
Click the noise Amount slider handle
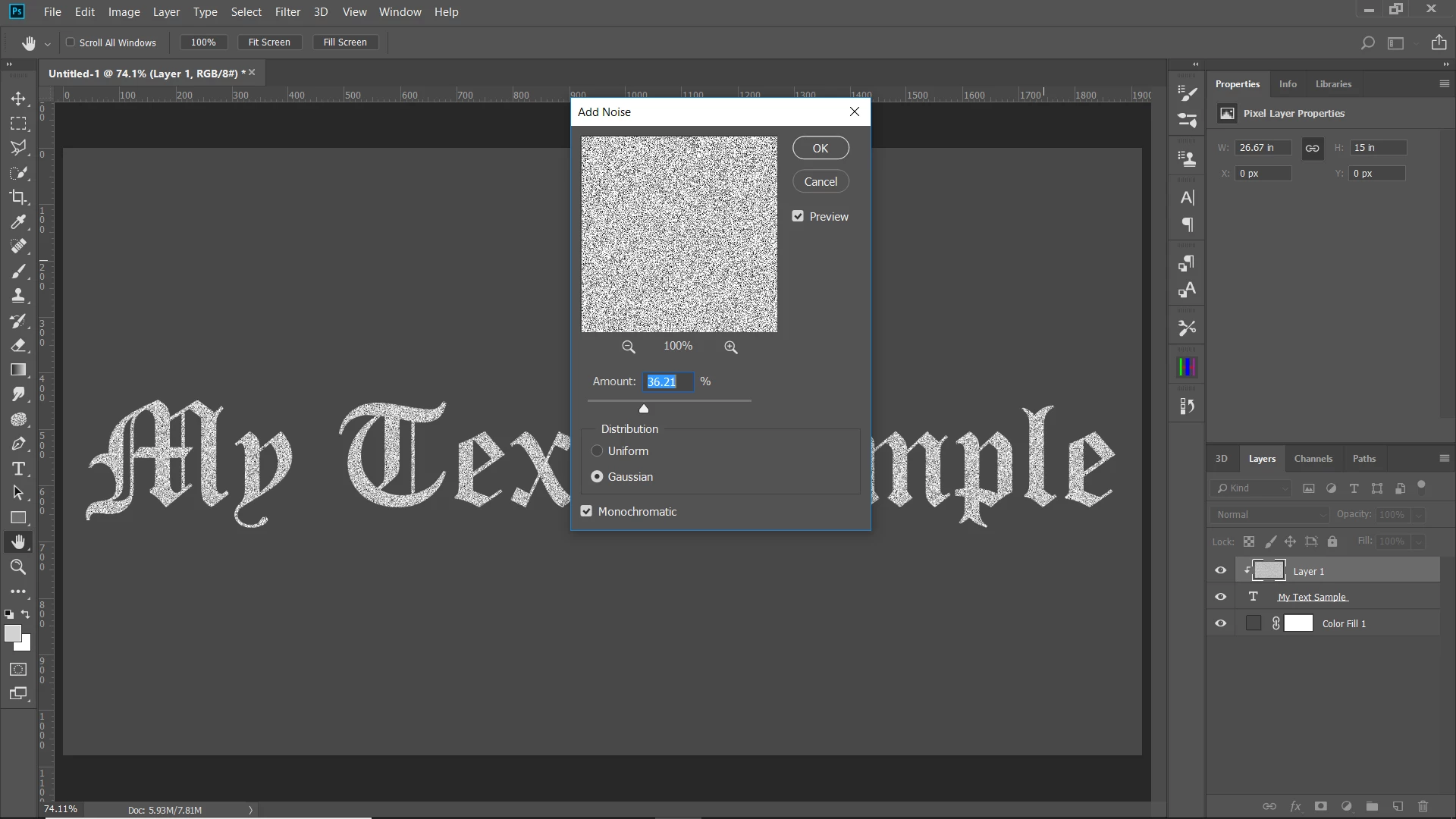[x=644, y=409]
